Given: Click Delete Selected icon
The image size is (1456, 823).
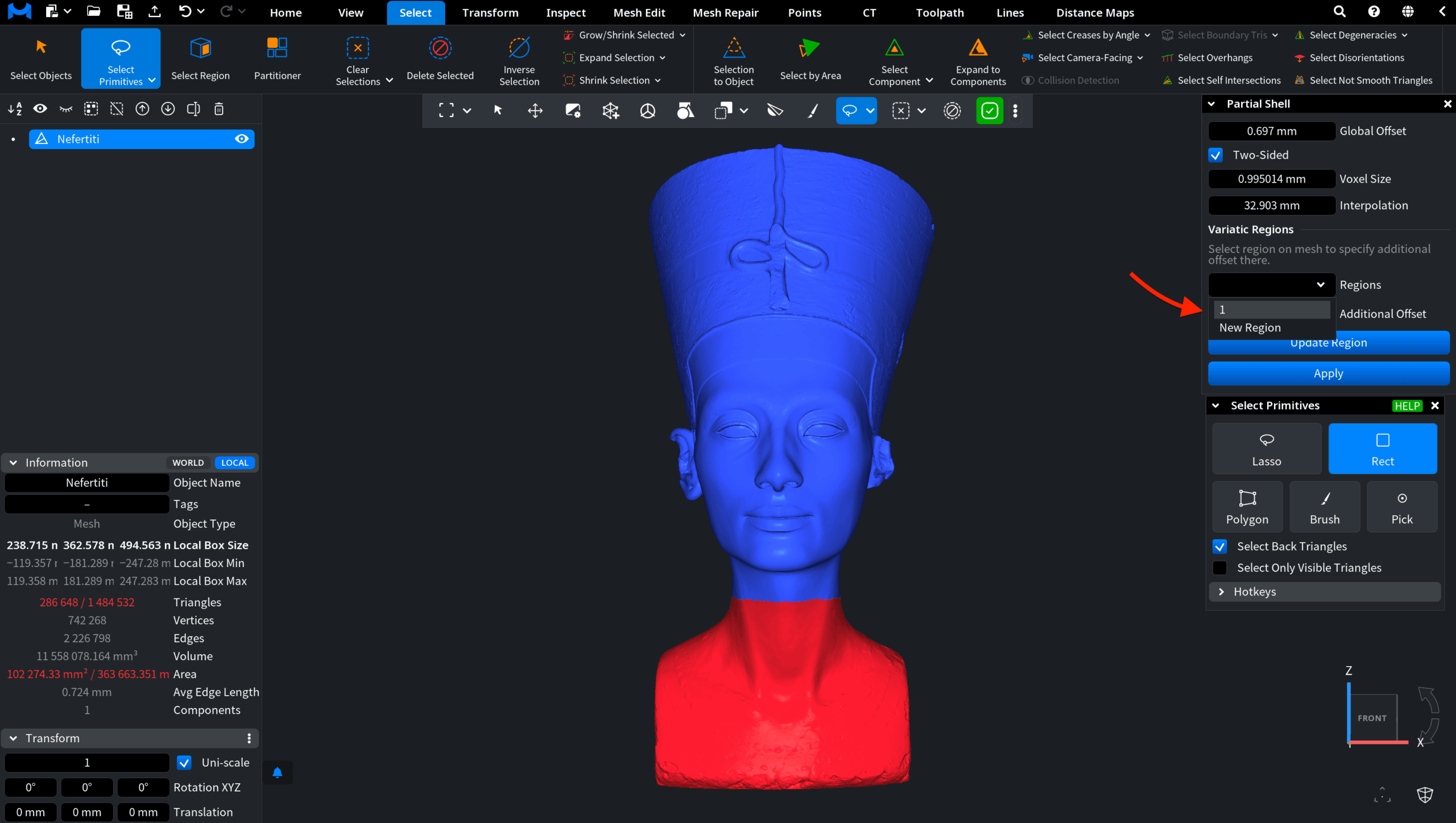Looking at the screenshot, I should click(x=440, y=59).
